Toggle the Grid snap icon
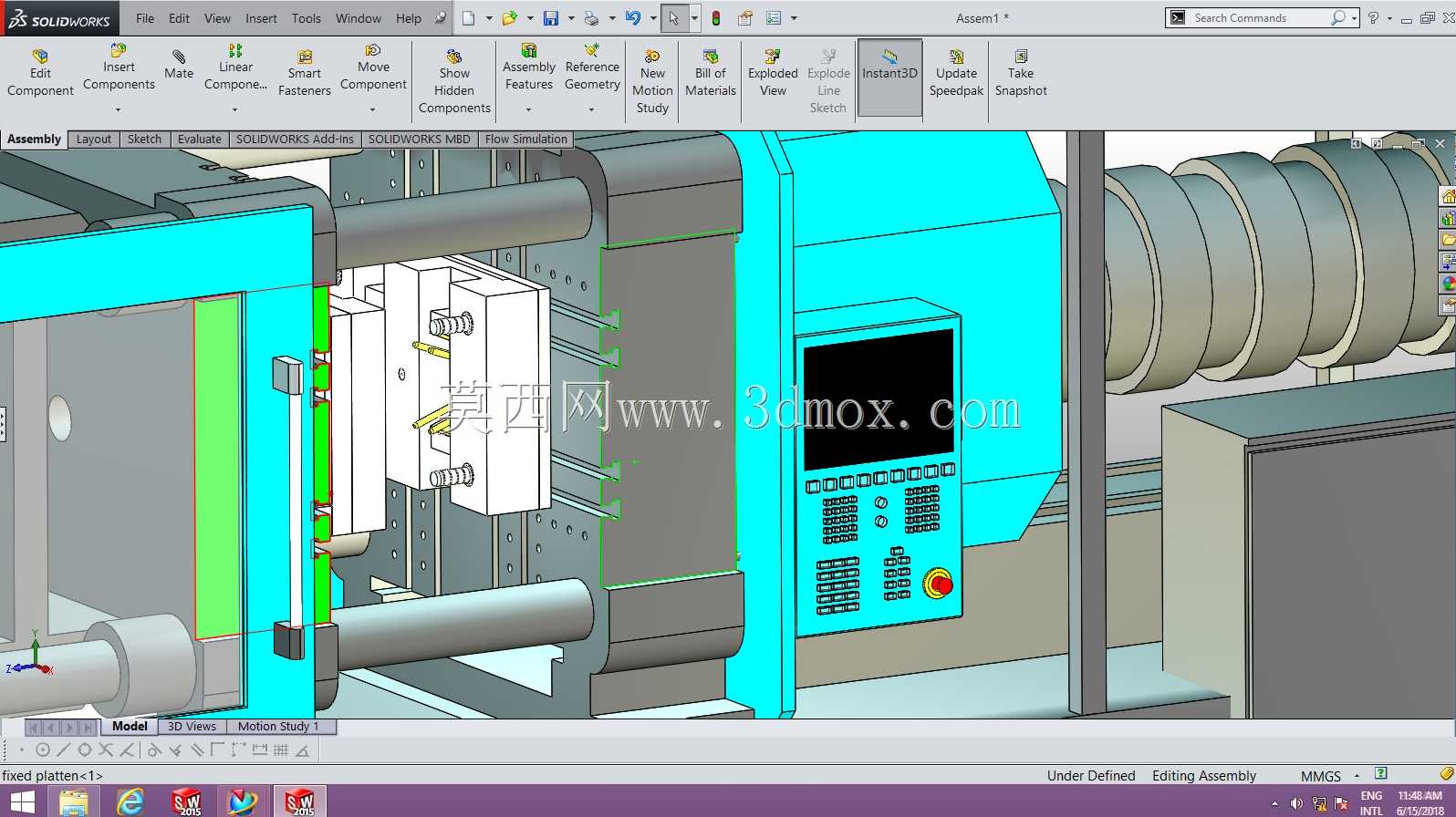The width and height of the screenshot is (1456, 817). click(281, 750)
